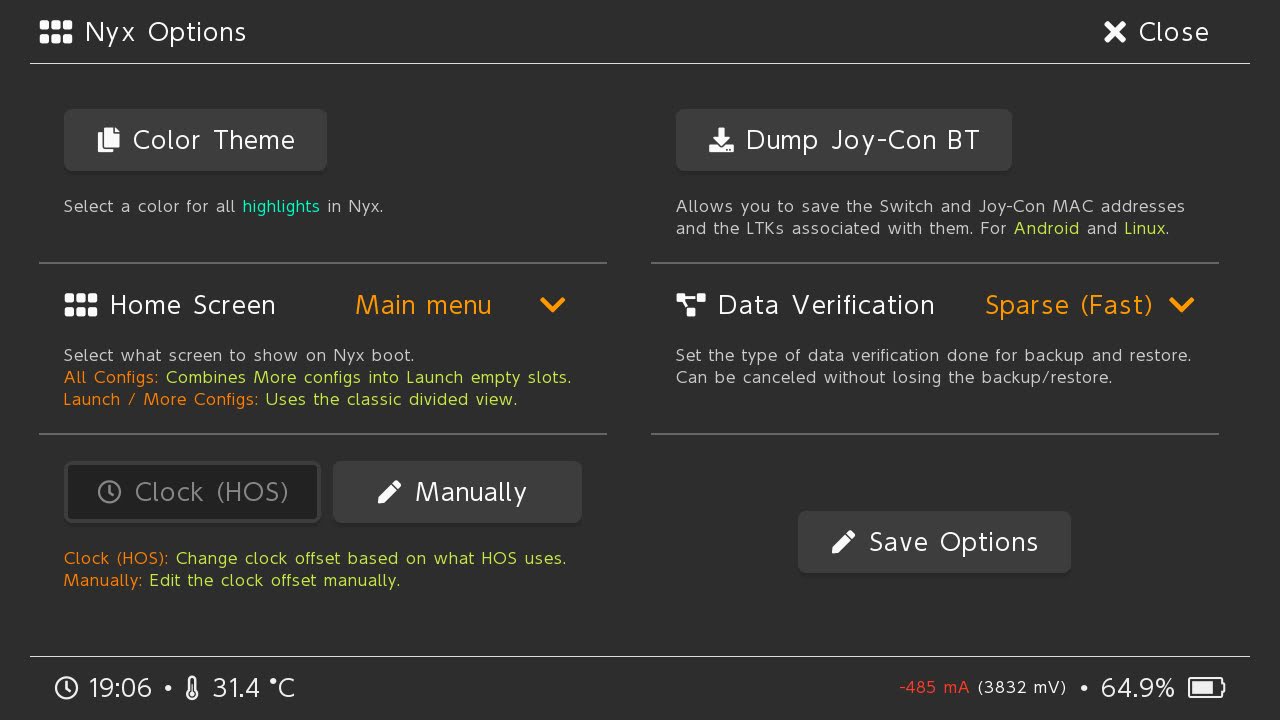Screen dimensions: 1280x720
Task: Click the 'All Configs:' description label
Action: click(x=111, y=378)
